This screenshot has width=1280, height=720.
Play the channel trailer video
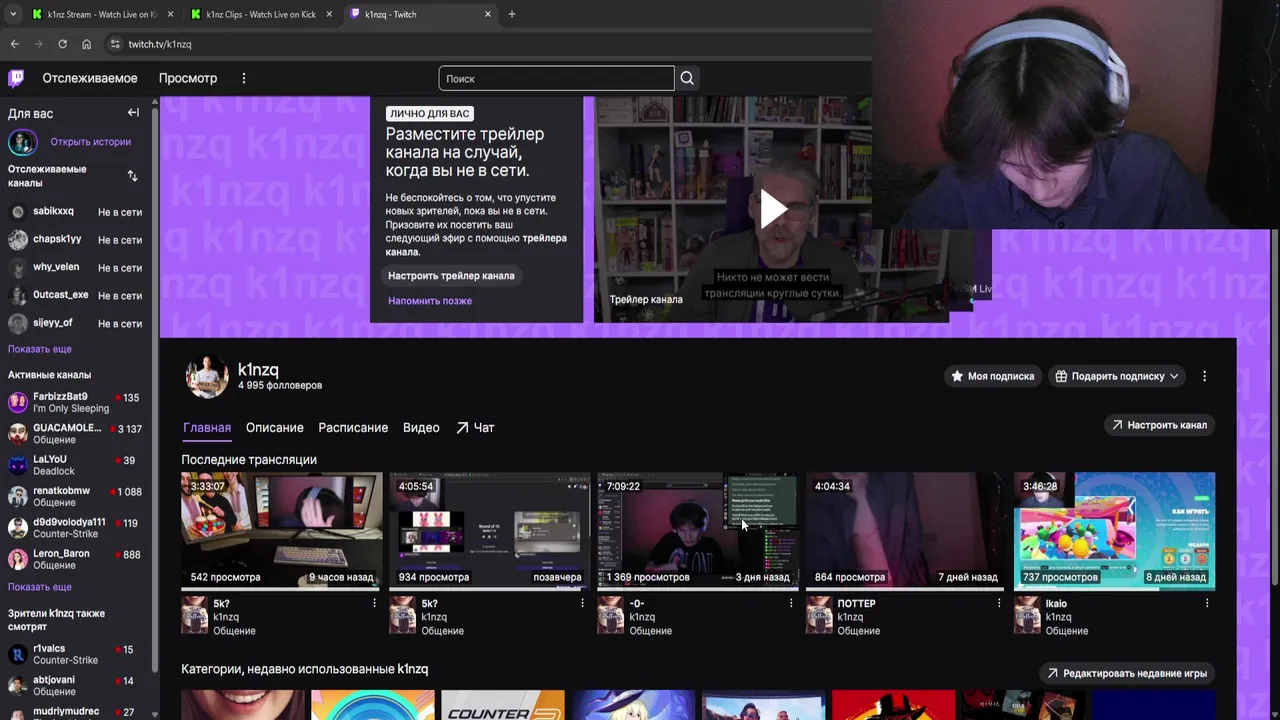773,209
